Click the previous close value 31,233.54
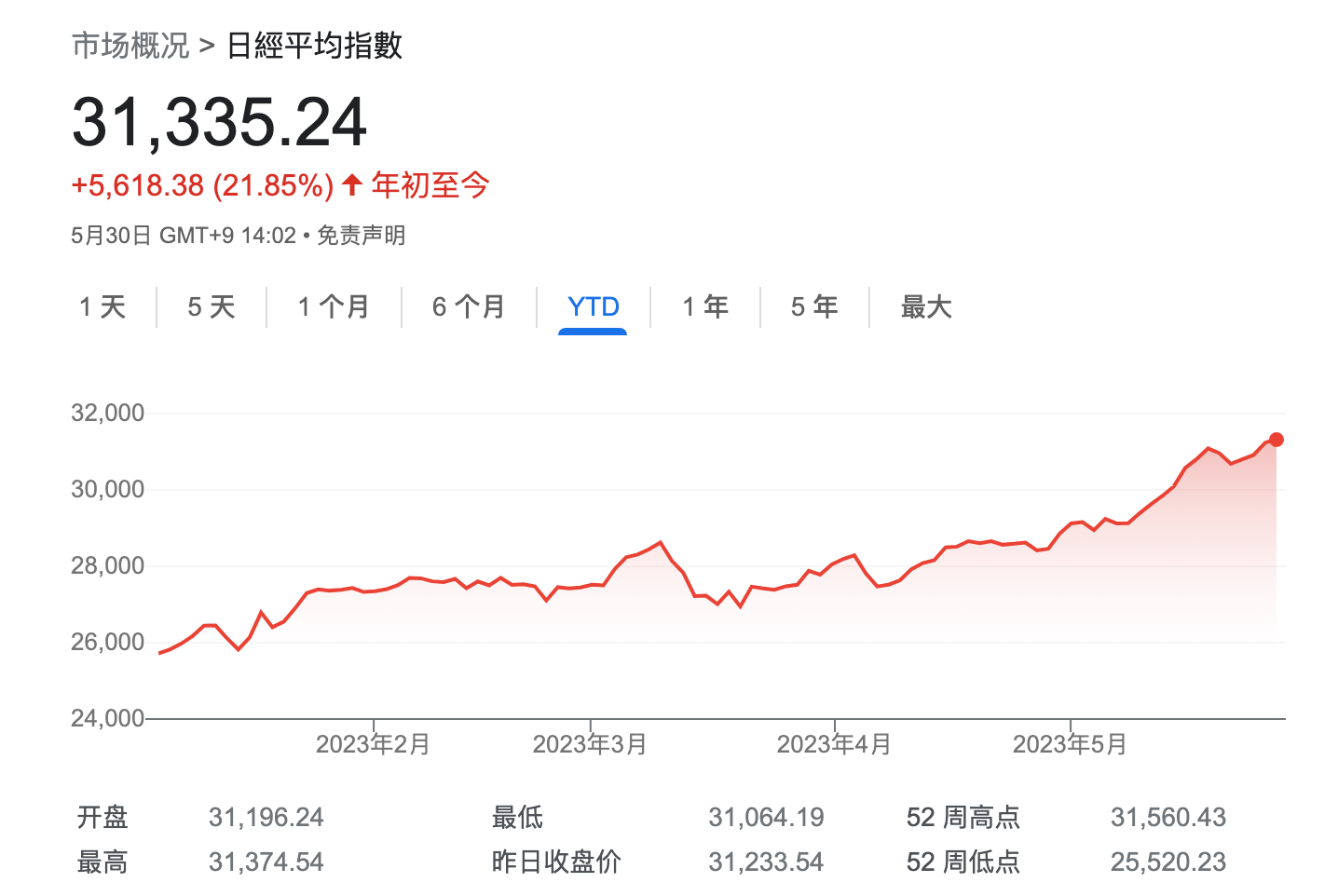This screenshot has height=896, width=1338. tap(766, 862)
